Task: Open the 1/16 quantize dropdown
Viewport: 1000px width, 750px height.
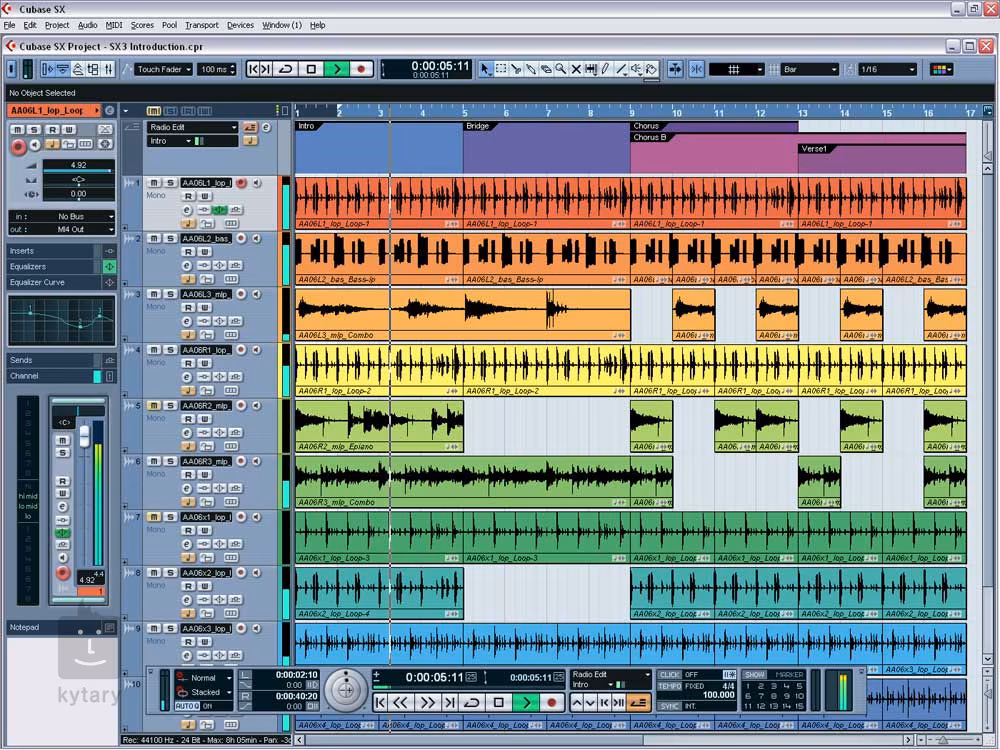Action: (887, 69)
